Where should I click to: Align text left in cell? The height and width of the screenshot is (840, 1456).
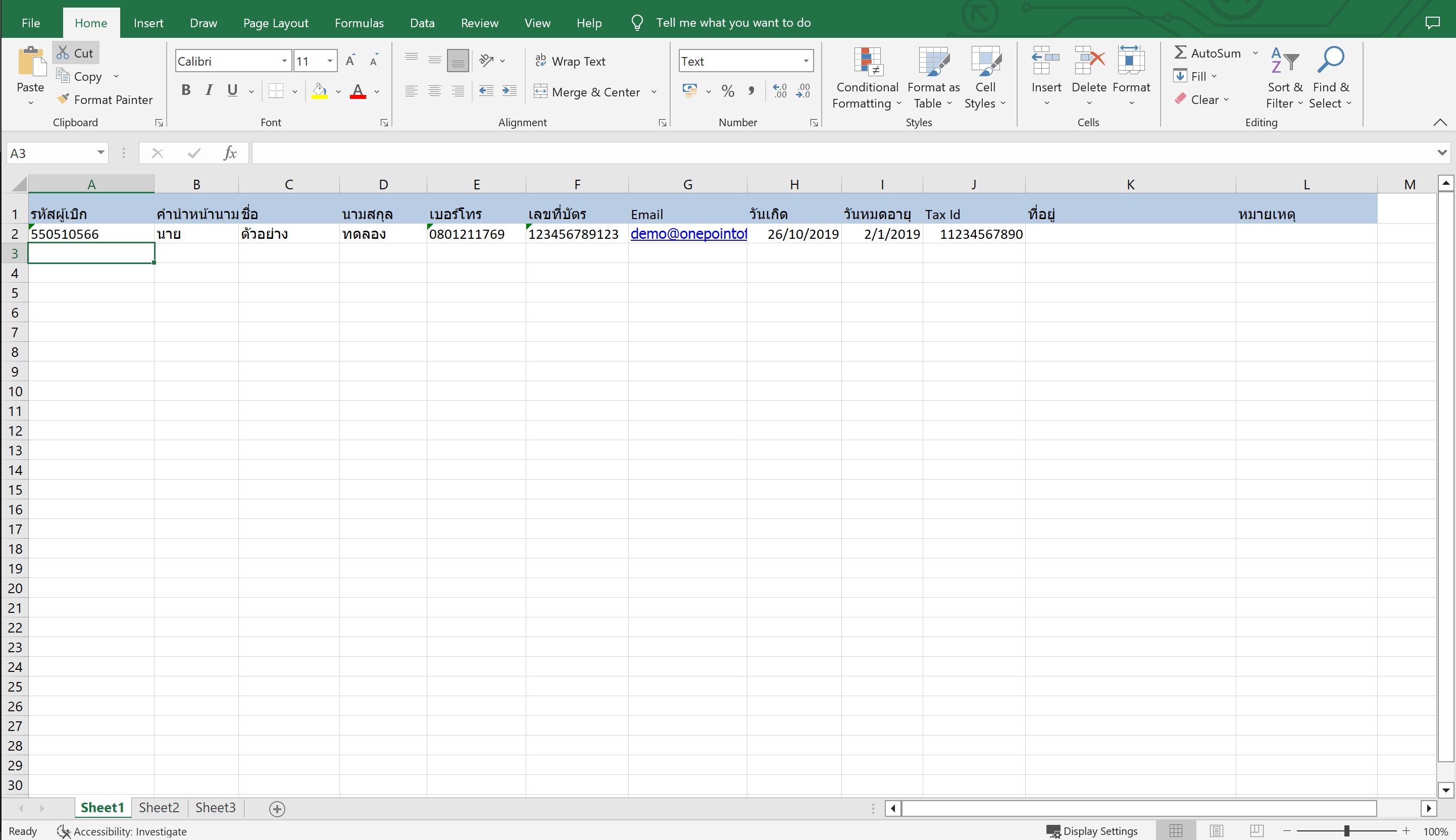click(x=412, y=91)
